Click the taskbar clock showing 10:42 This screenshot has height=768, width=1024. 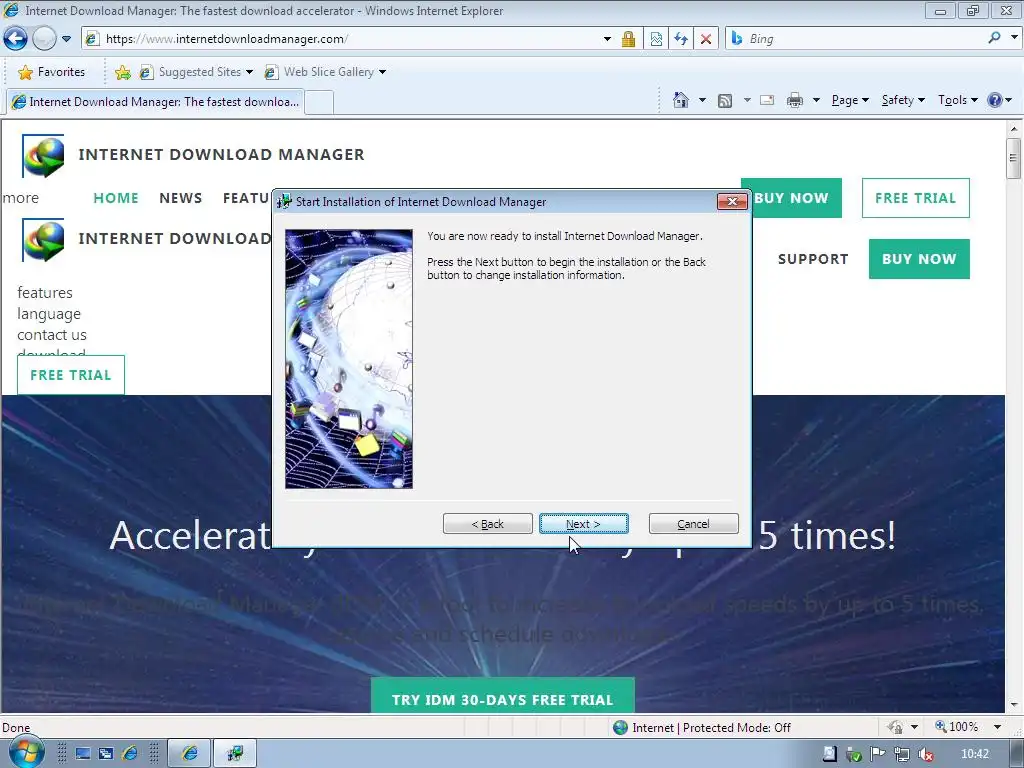[x=974, y=754]
